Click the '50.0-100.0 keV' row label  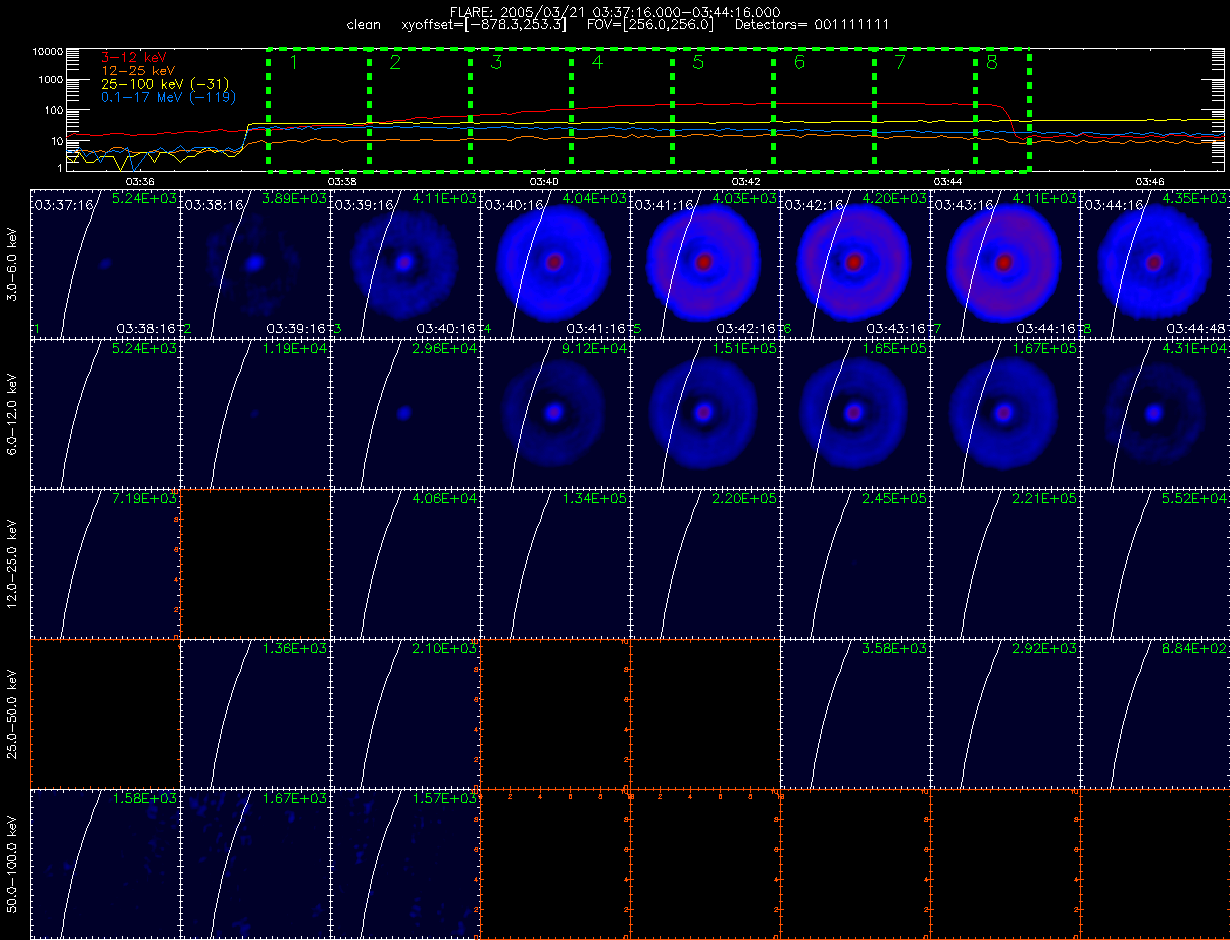point(13,863)
